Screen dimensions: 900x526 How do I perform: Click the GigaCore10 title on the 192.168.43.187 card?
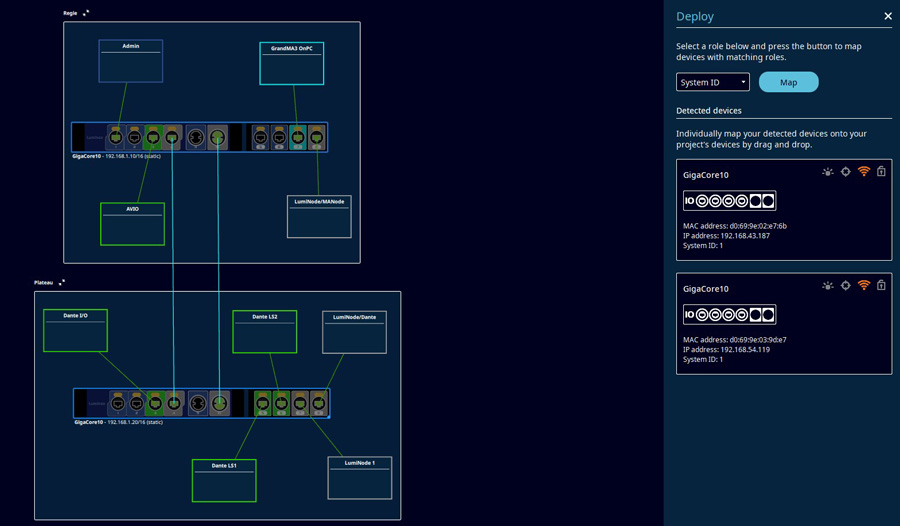(x=705, y=175)
